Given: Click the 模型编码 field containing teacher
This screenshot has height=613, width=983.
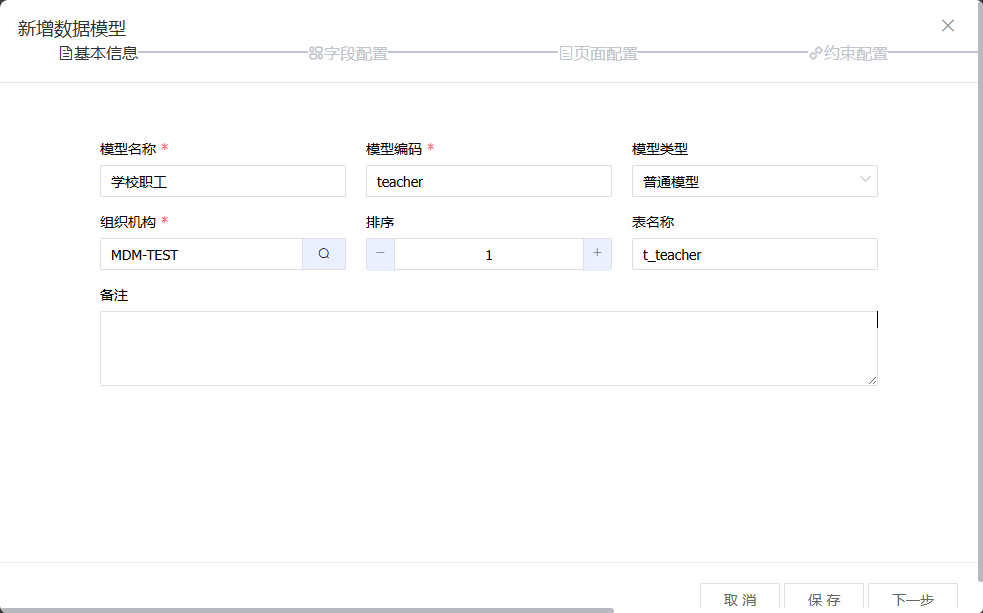Looking at the screenshot, I should pos(488,181).
